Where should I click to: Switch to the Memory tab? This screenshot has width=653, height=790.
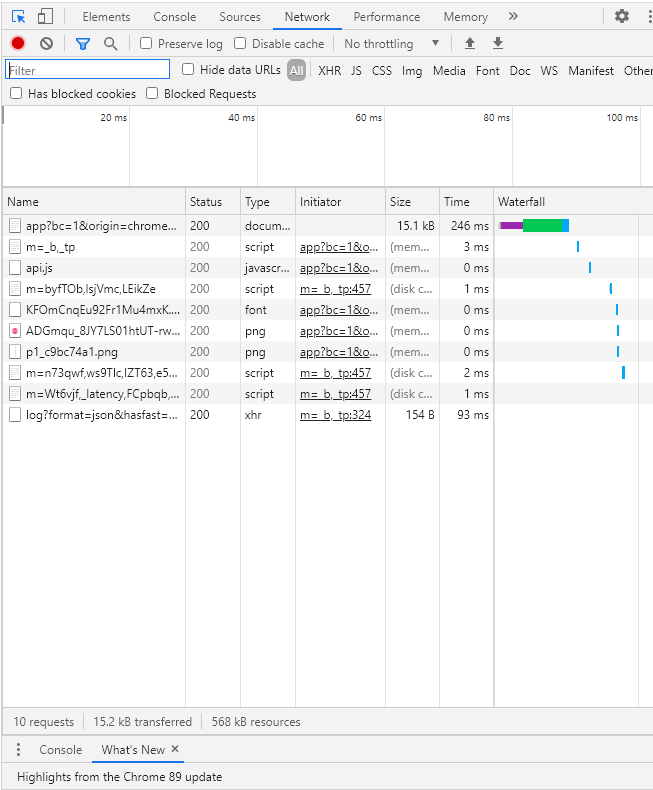pyautogui.click(x=466, y=17)
